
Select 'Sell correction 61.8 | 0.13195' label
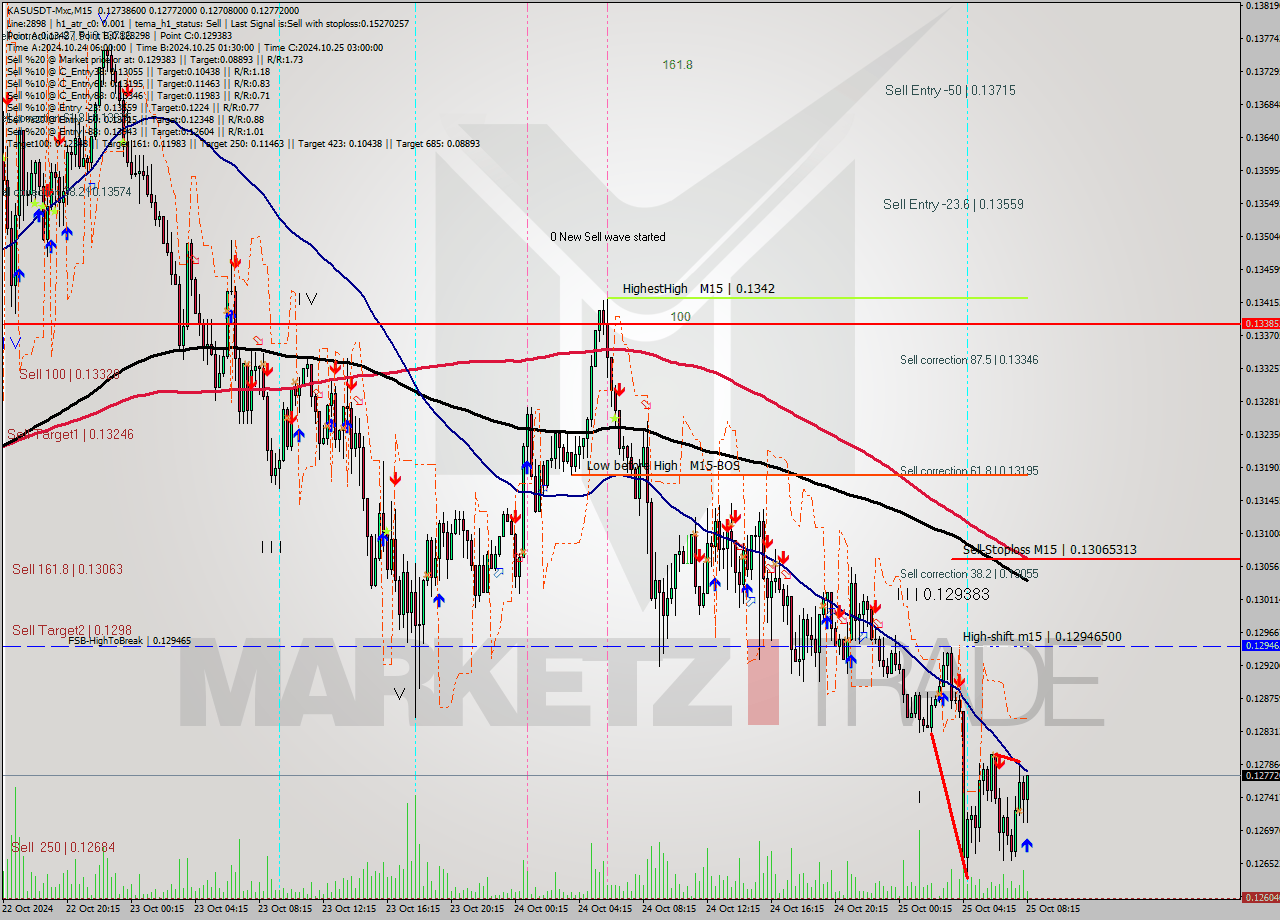[x=968, y=470]
